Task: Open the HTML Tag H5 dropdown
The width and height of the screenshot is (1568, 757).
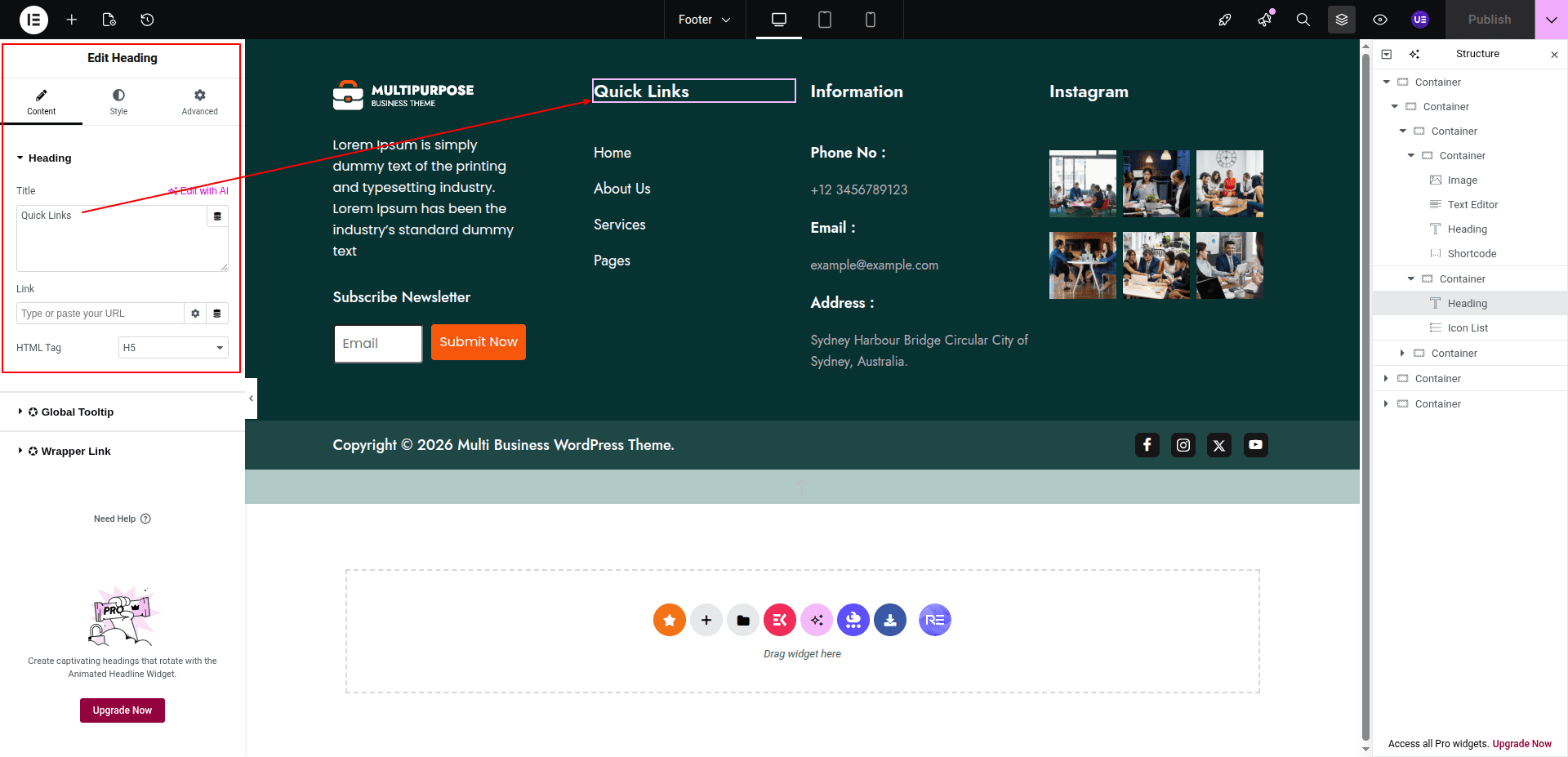Action: (x=173, y=348)
